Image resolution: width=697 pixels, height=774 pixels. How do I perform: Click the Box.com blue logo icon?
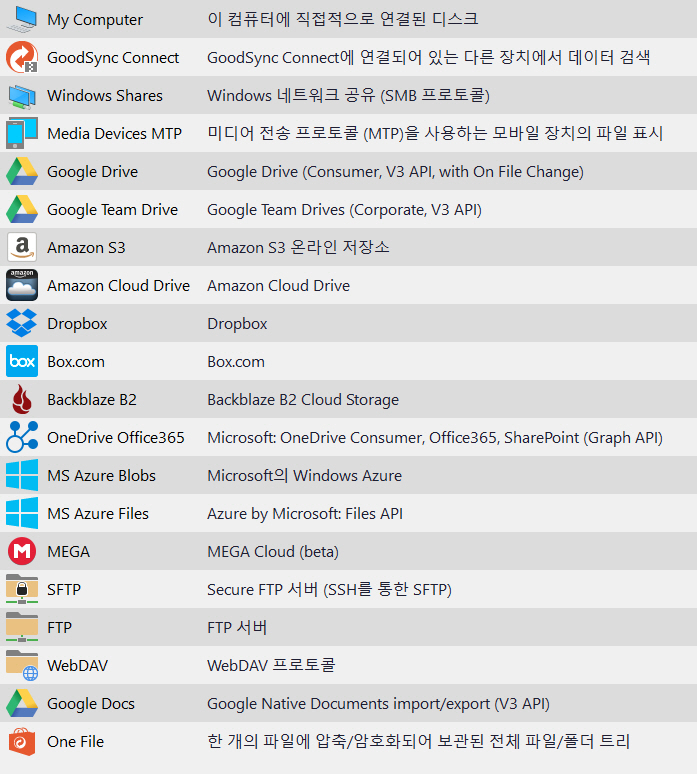(22, 361)
